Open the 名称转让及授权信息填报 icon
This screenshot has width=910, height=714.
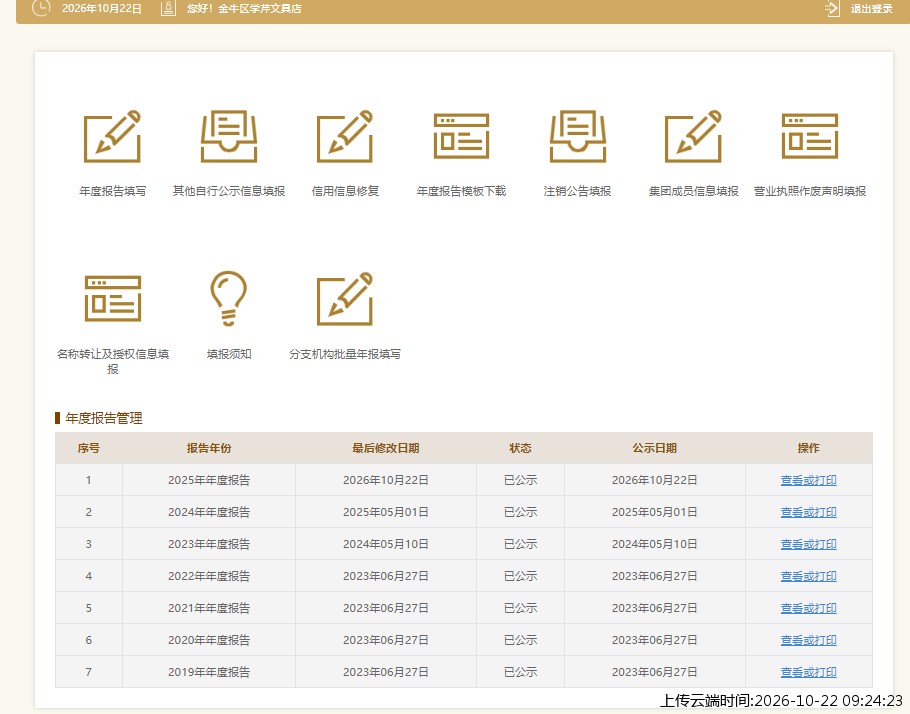(113, 298)
